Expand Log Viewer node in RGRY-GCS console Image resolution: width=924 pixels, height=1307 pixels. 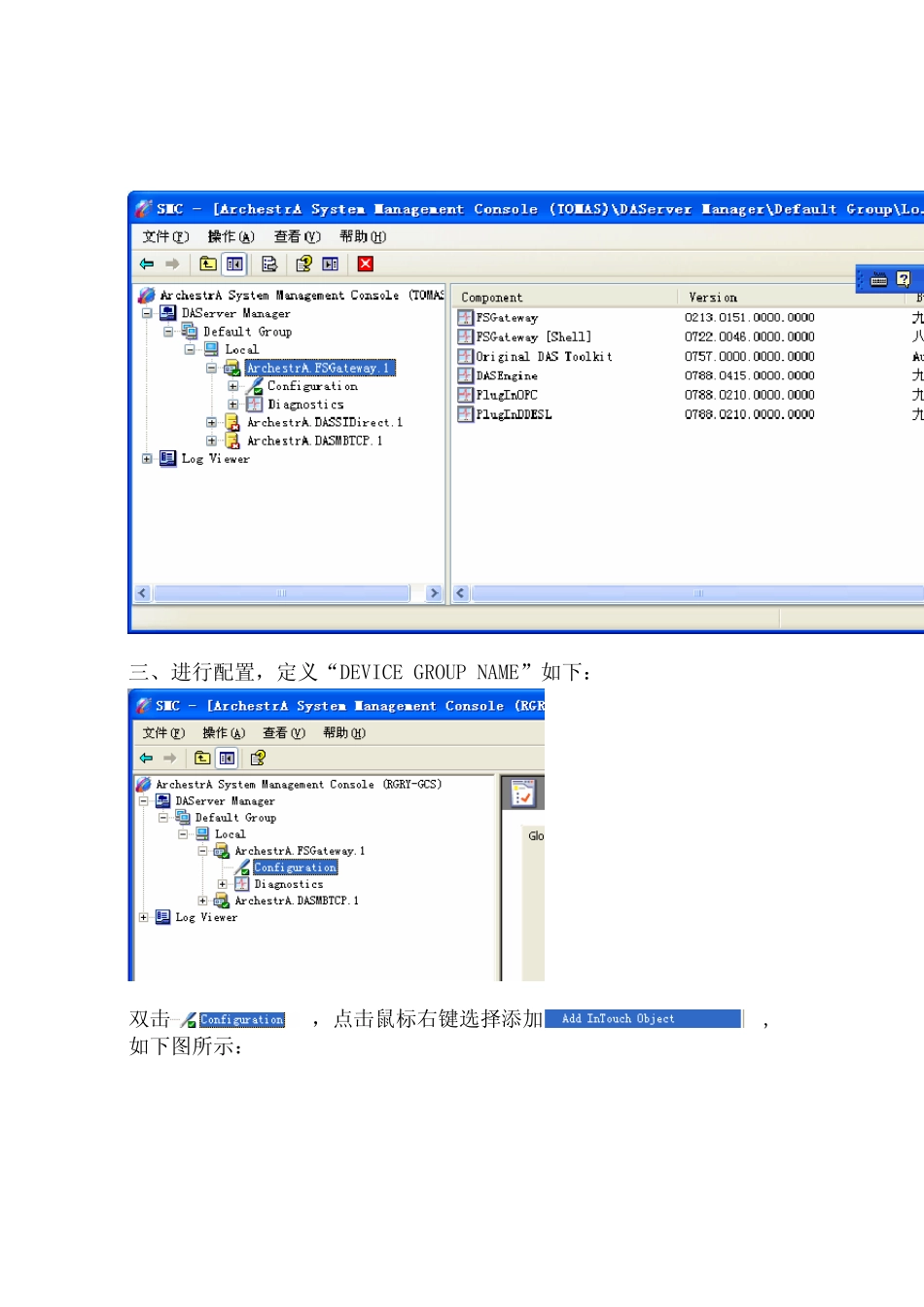click(143, 917)
